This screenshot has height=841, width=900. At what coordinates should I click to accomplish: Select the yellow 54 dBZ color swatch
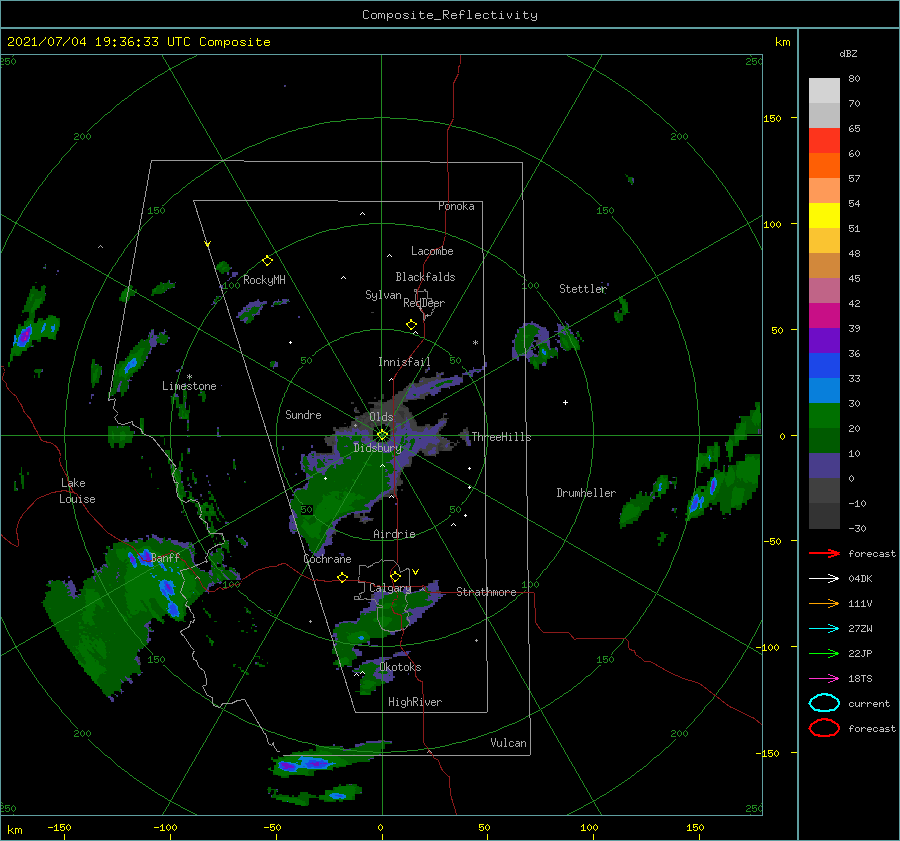(x=824, y=215)
